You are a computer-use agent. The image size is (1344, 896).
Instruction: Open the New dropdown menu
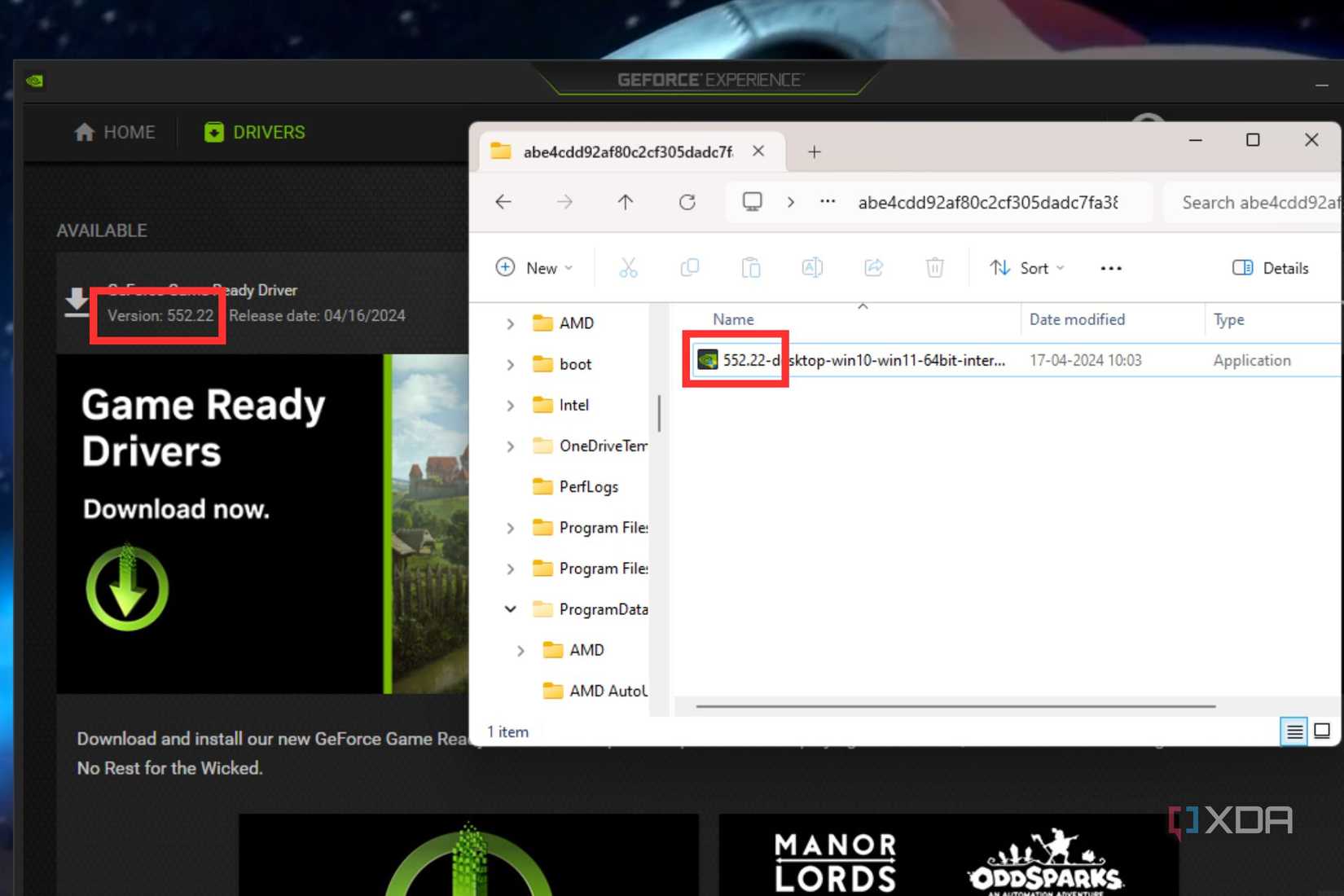(534, 267)
